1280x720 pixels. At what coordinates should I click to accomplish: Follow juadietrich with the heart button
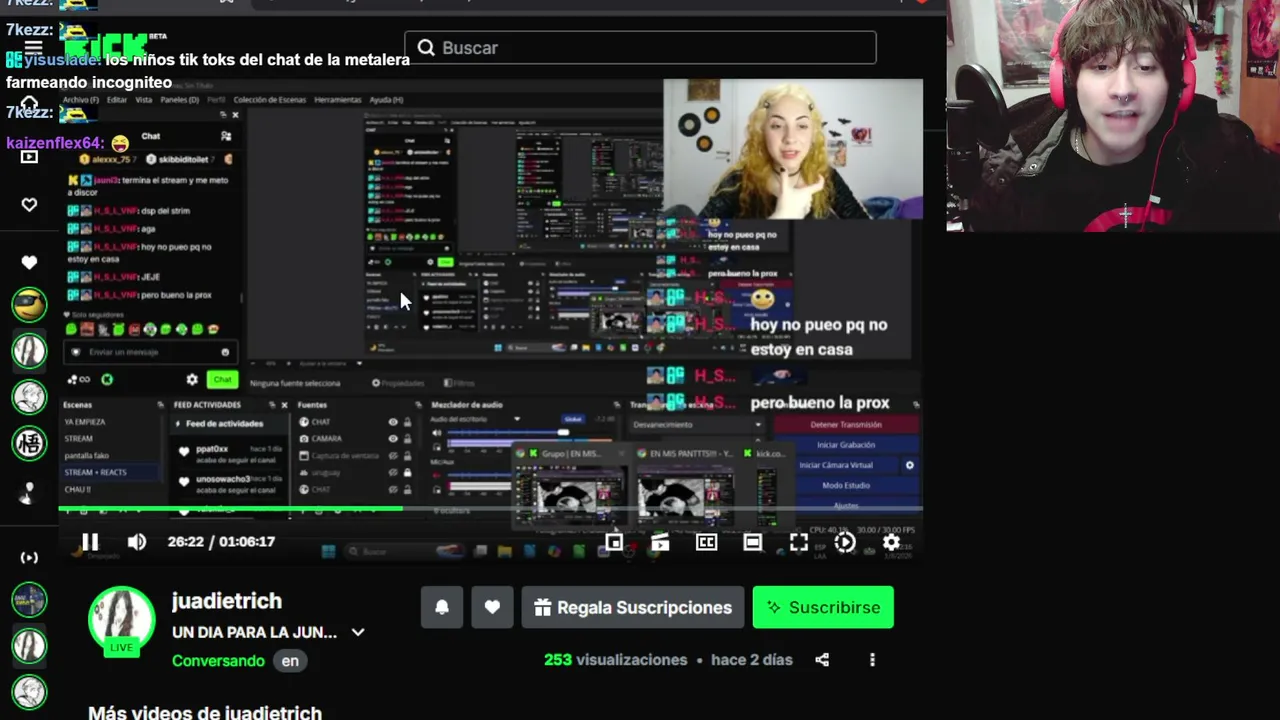[492, 607]
